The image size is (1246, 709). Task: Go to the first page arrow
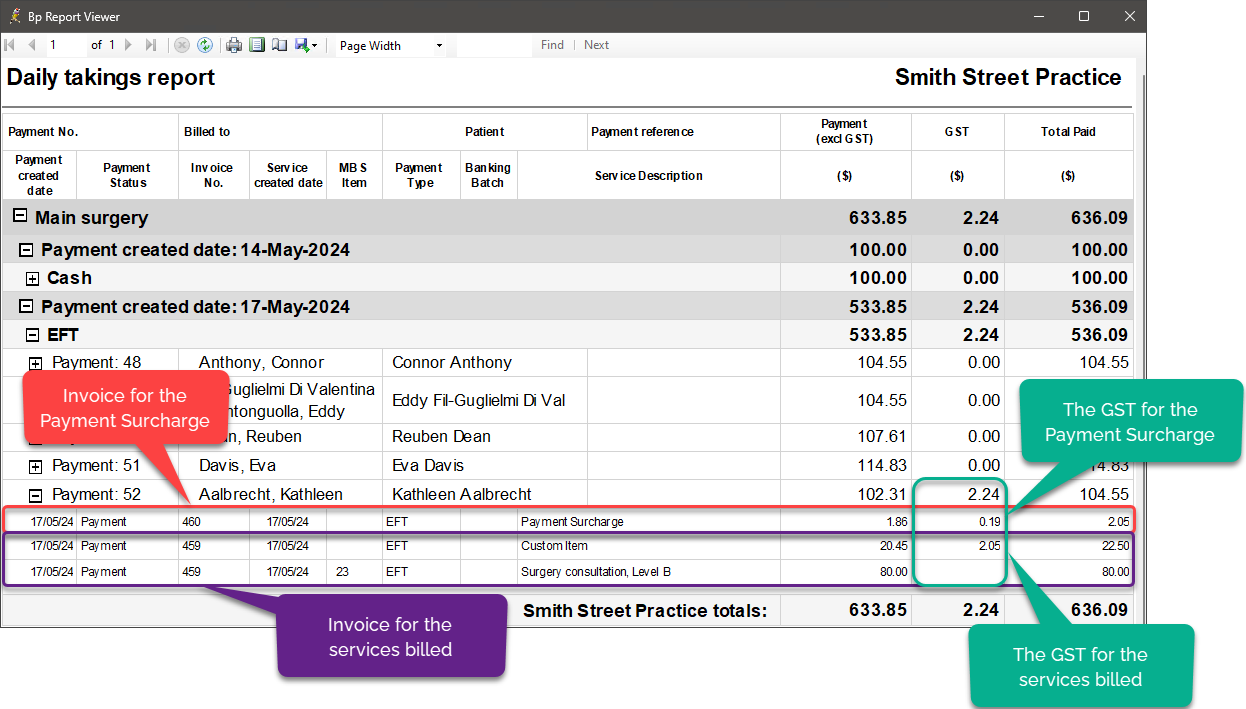pyautogui.click(x=11, y=45)
